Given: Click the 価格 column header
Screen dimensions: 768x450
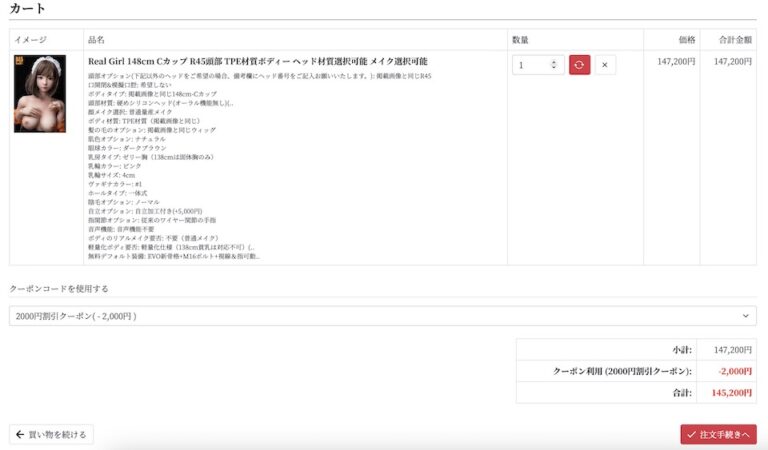Looking at the screenshot, I should [x=686, y=40].
